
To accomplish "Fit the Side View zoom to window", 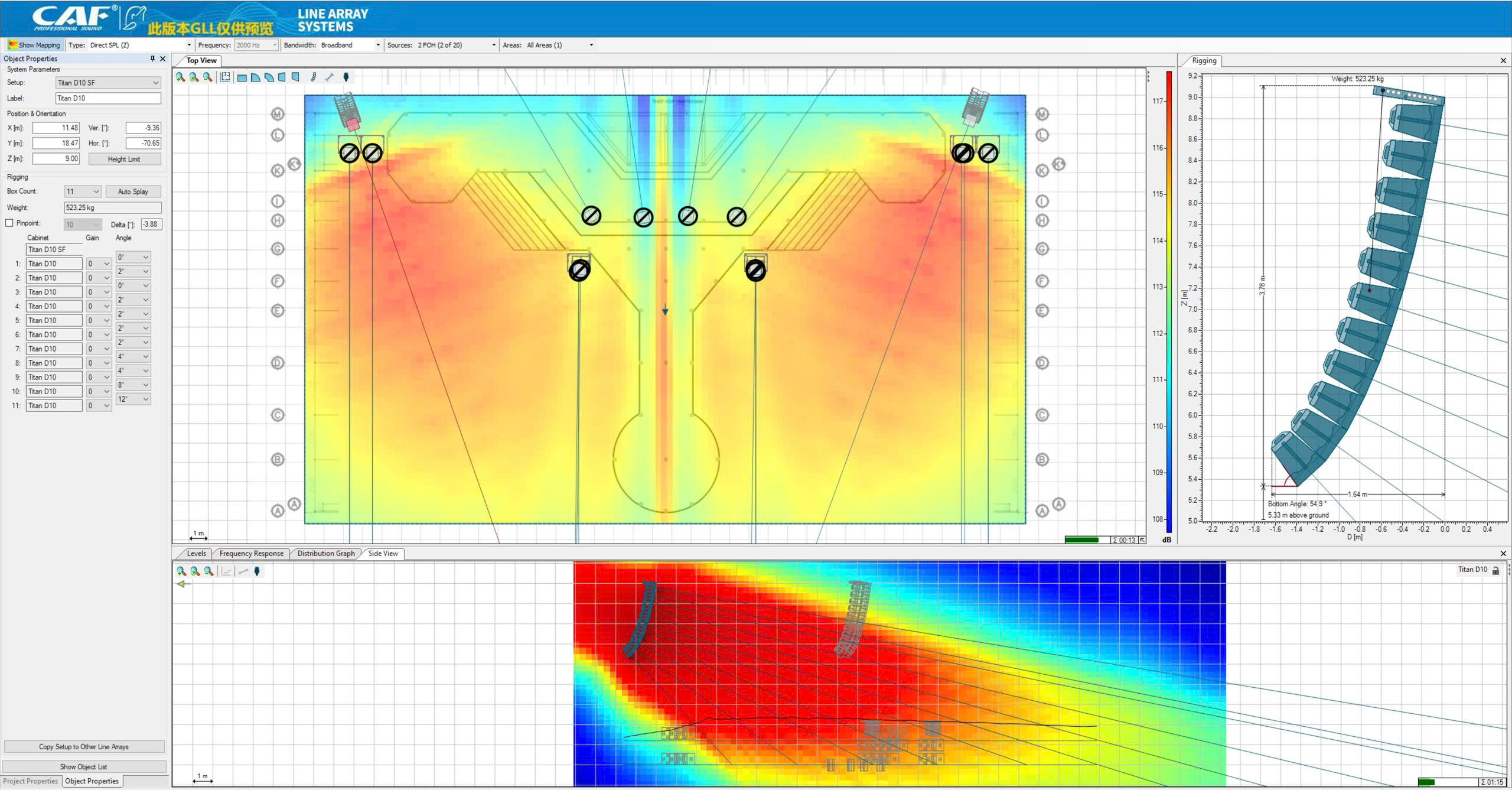I will click(195, 571).
